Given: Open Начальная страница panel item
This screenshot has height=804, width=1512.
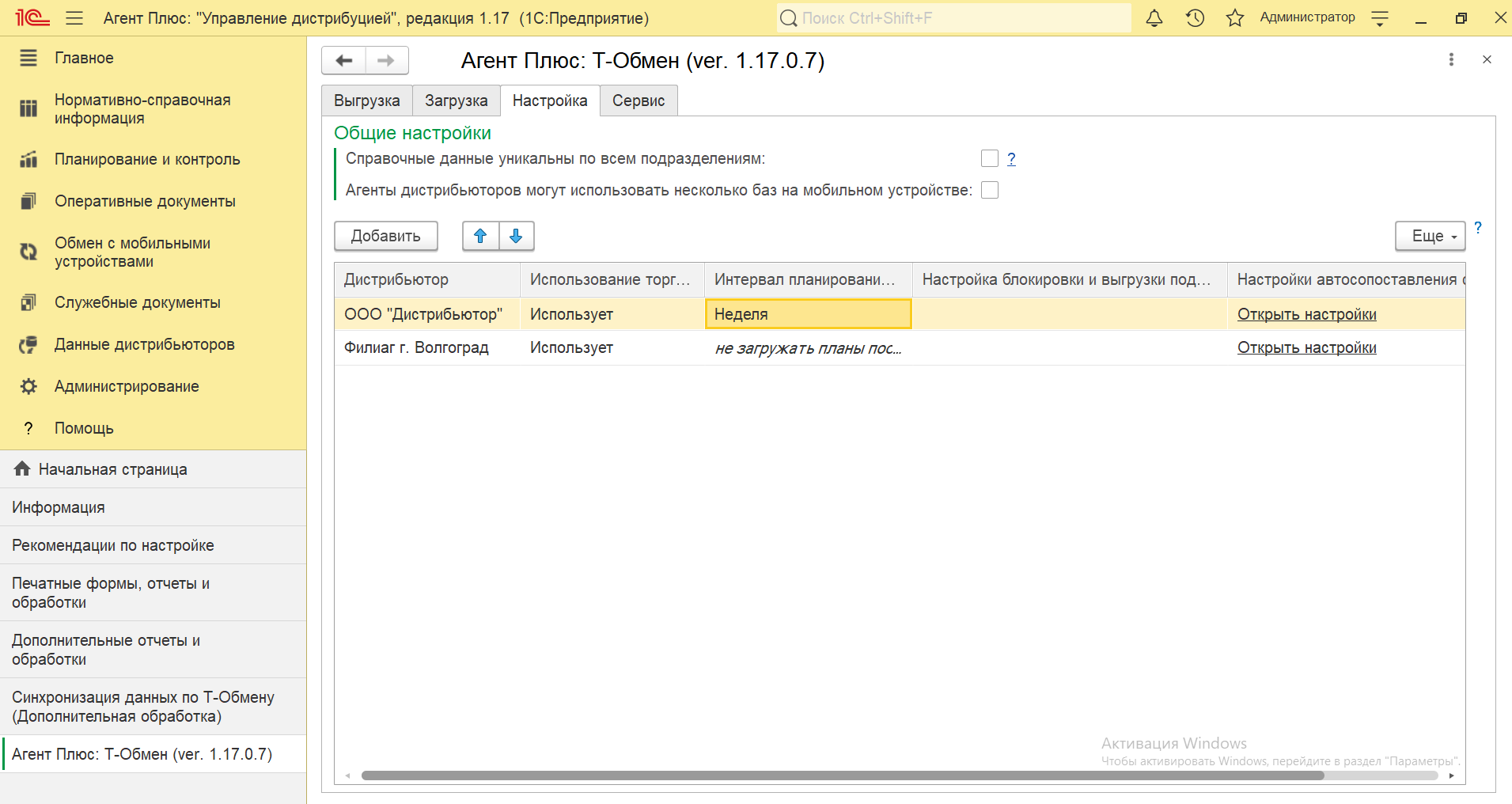Looking at the screenshot, I should click(153, 469).
